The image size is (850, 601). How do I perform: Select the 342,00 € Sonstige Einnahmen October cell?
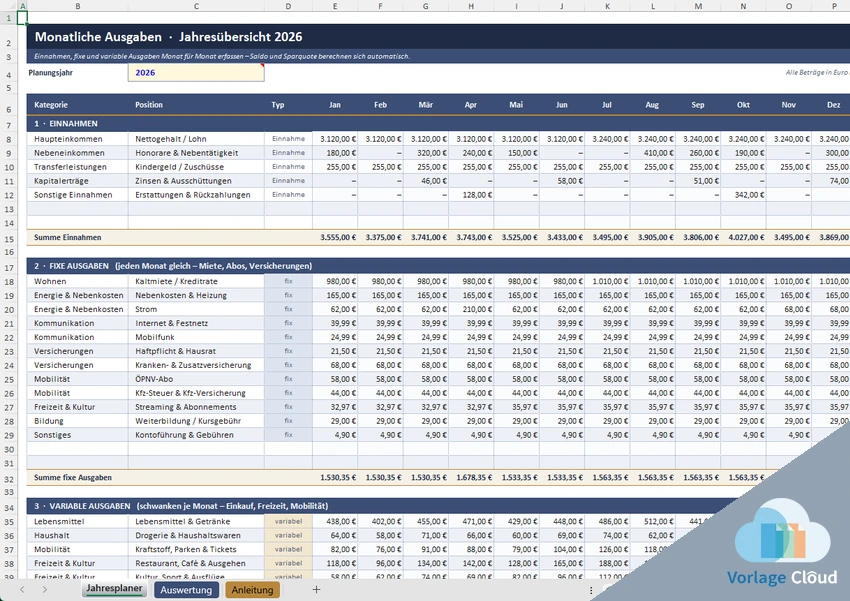coord(743,195)
